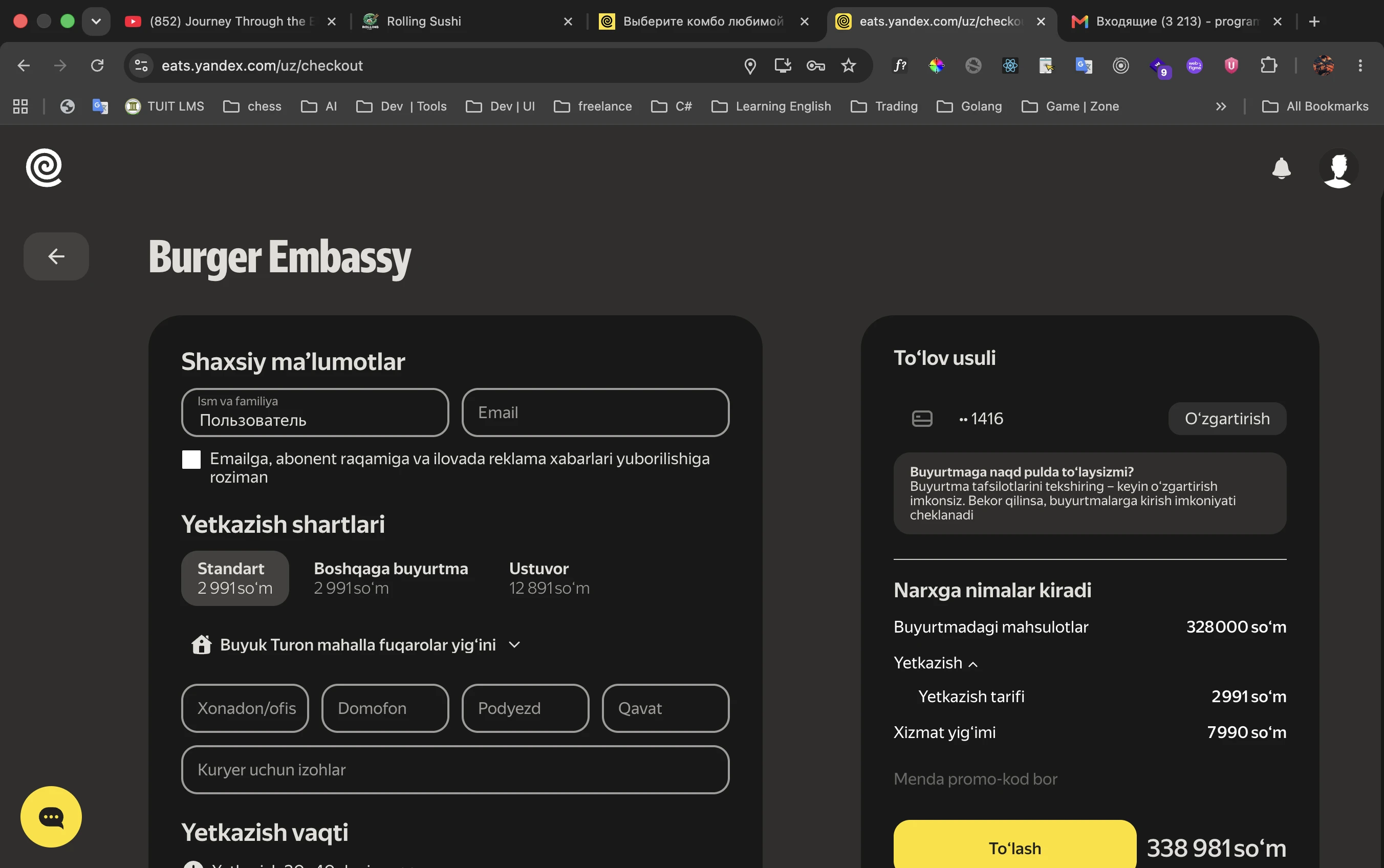Open site information icon in address bar
1384x868 pixels.
[x=141, y=66]
